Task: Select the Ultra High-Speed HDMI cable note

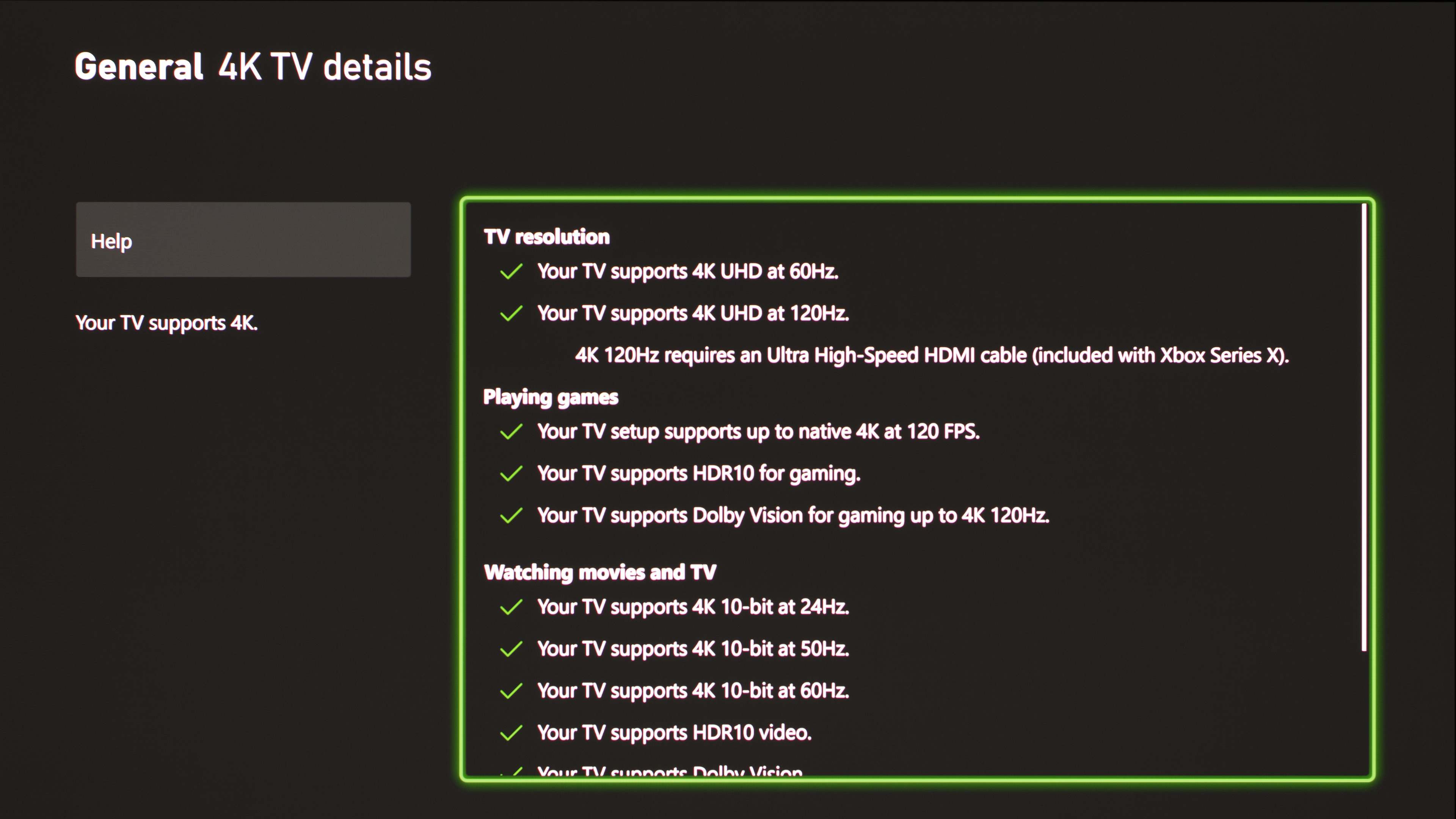Action: coord(932,356)
